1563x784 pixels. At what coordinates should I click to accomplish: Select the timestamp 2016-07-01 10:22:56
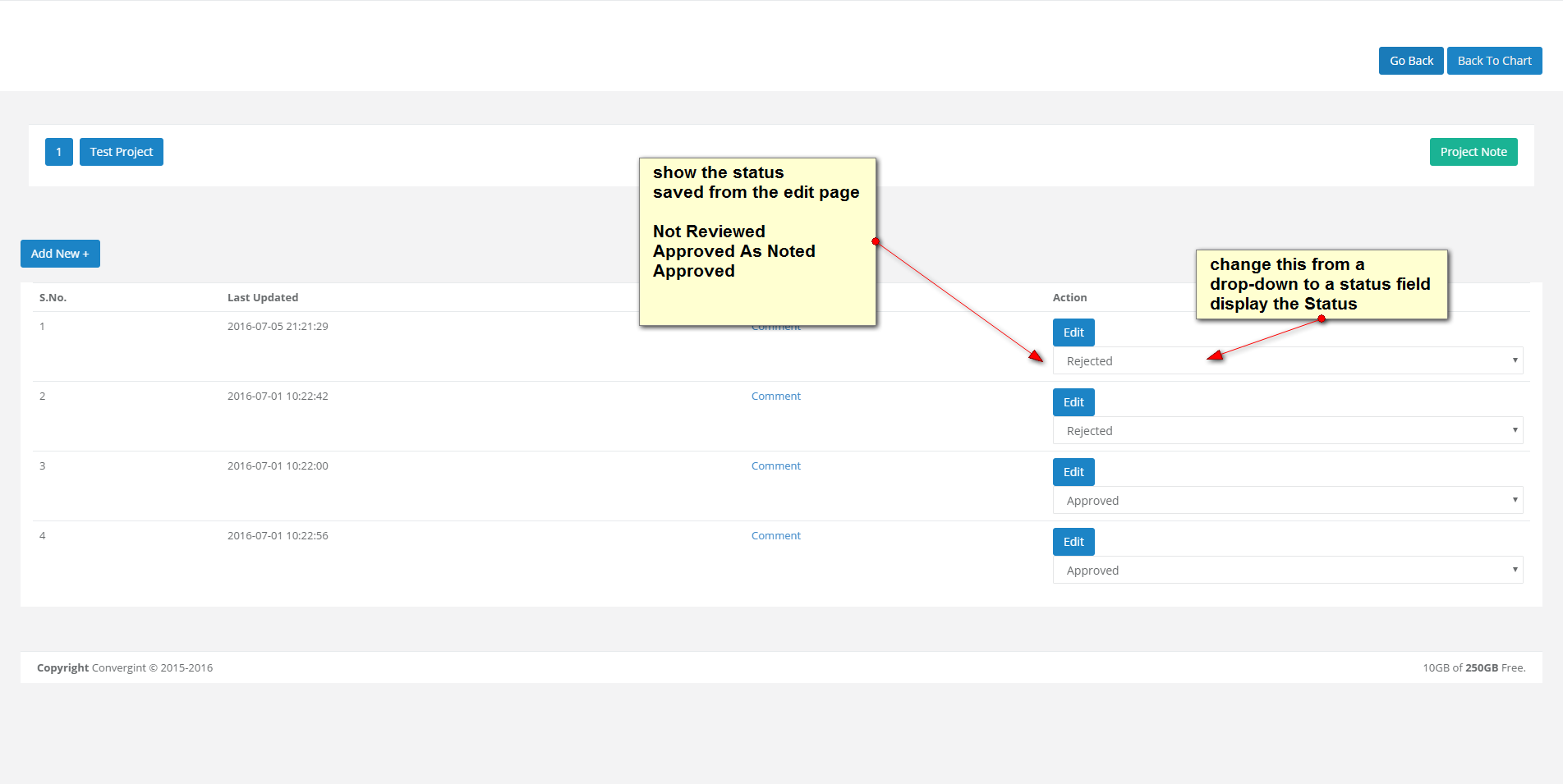coord(278,535)
